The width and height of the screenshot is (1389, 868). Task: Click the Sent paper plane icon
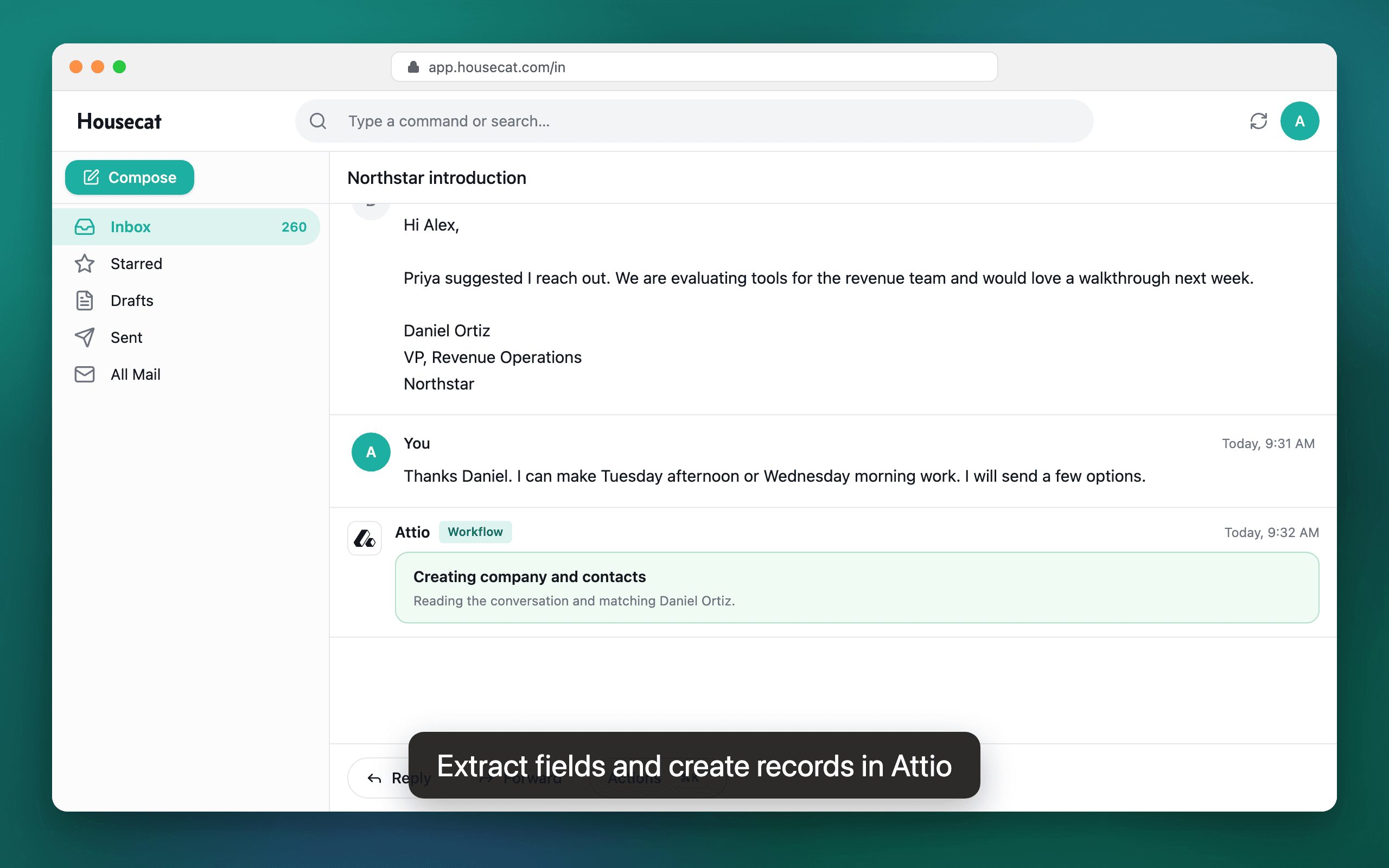pyautogui.click(x=85, y=337)
